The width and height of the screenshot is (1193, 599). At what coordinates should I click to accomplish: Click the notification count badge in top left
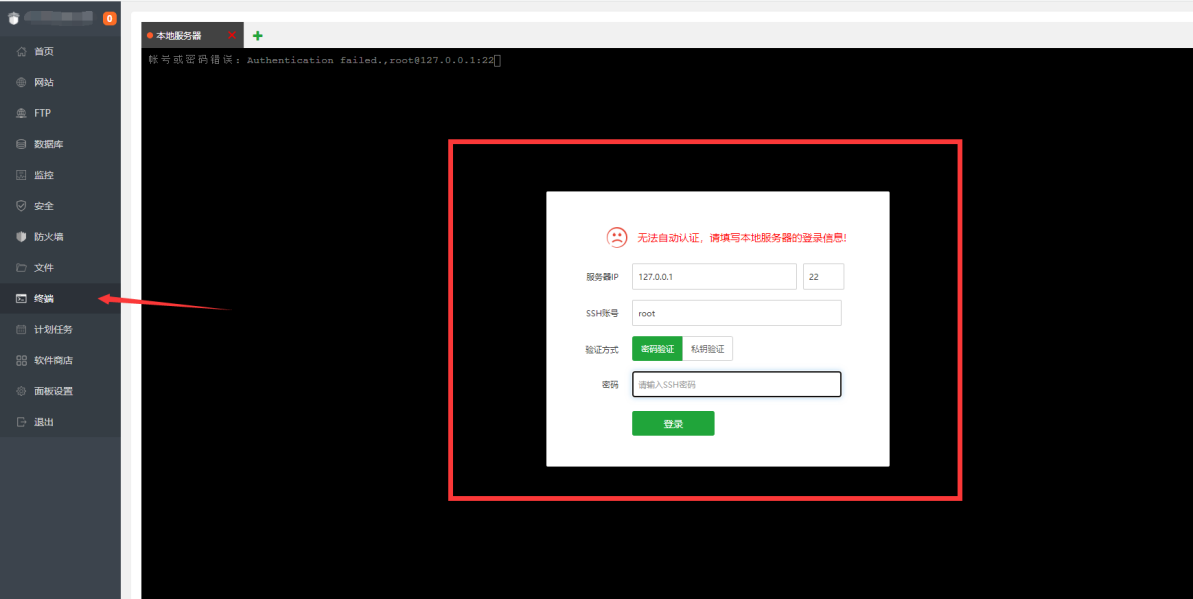click(109, 17)
